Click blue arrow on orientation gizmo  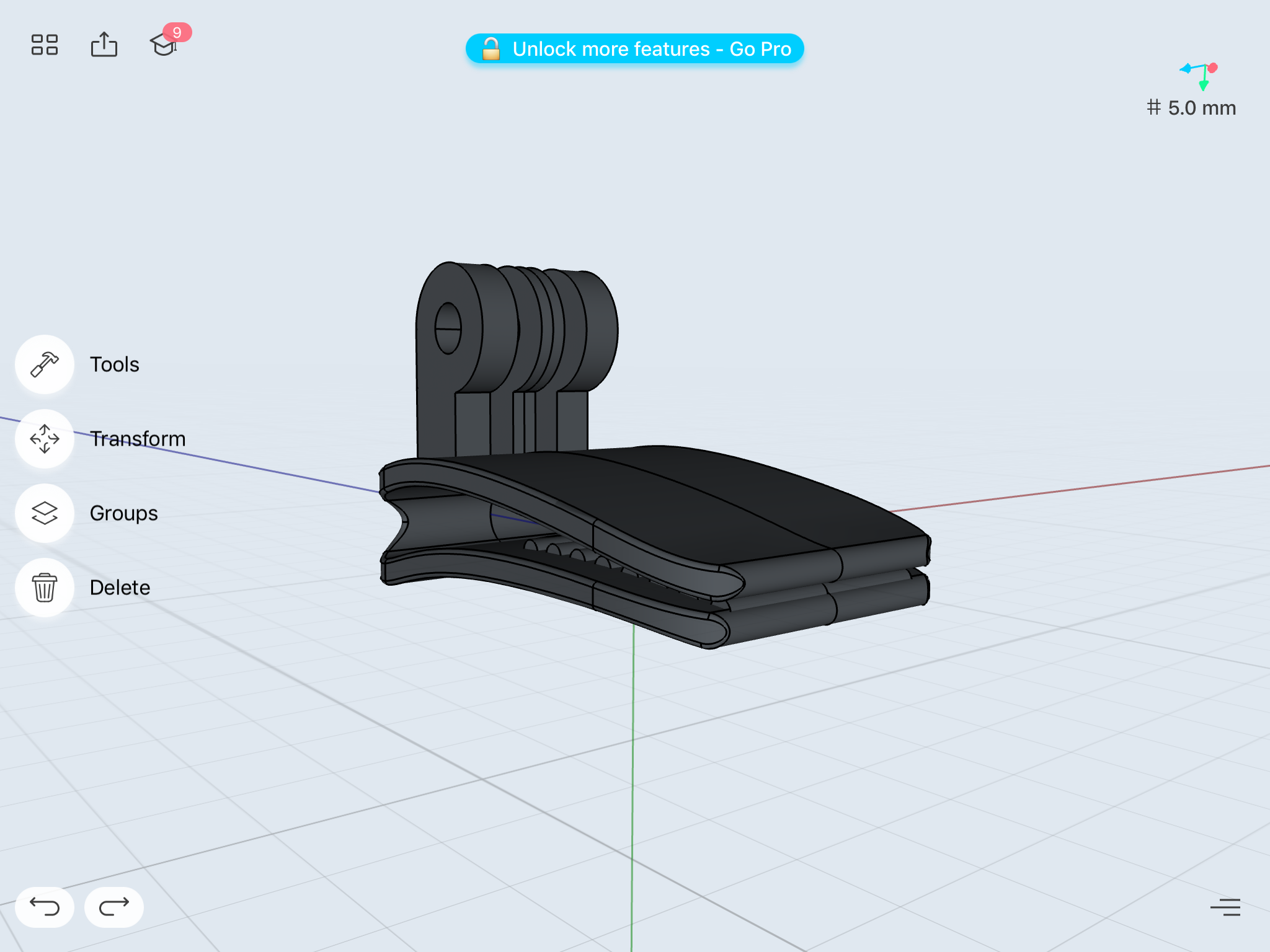coord(1186,68)
